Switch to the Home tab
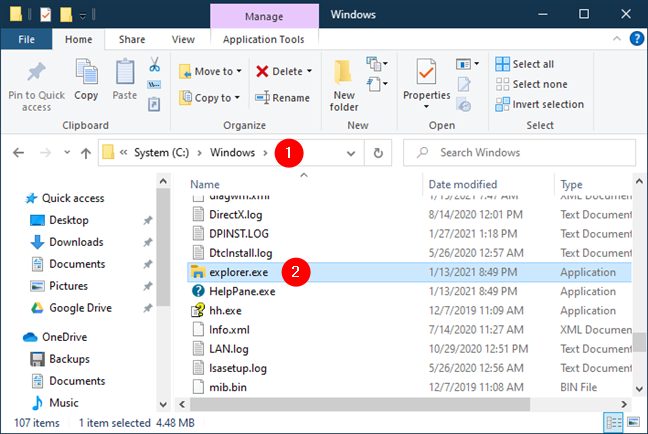 pyautogui.click(x=79, y=39)
